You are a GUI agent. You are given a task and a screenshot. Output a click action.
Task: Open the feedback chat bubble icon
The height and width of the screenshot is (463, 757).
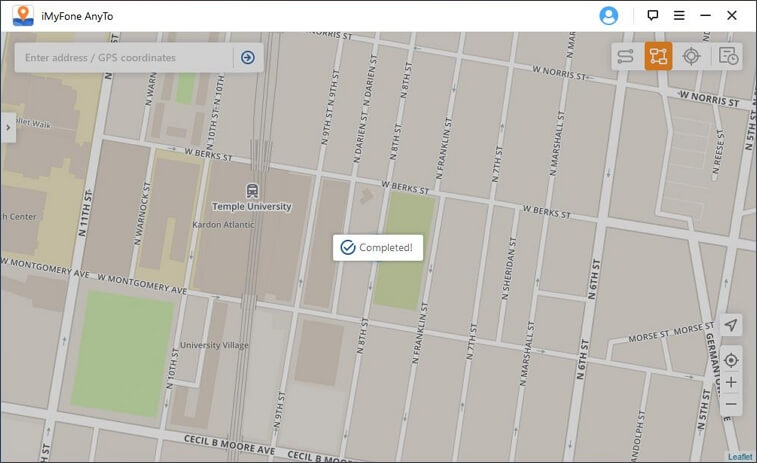[652, 15]
